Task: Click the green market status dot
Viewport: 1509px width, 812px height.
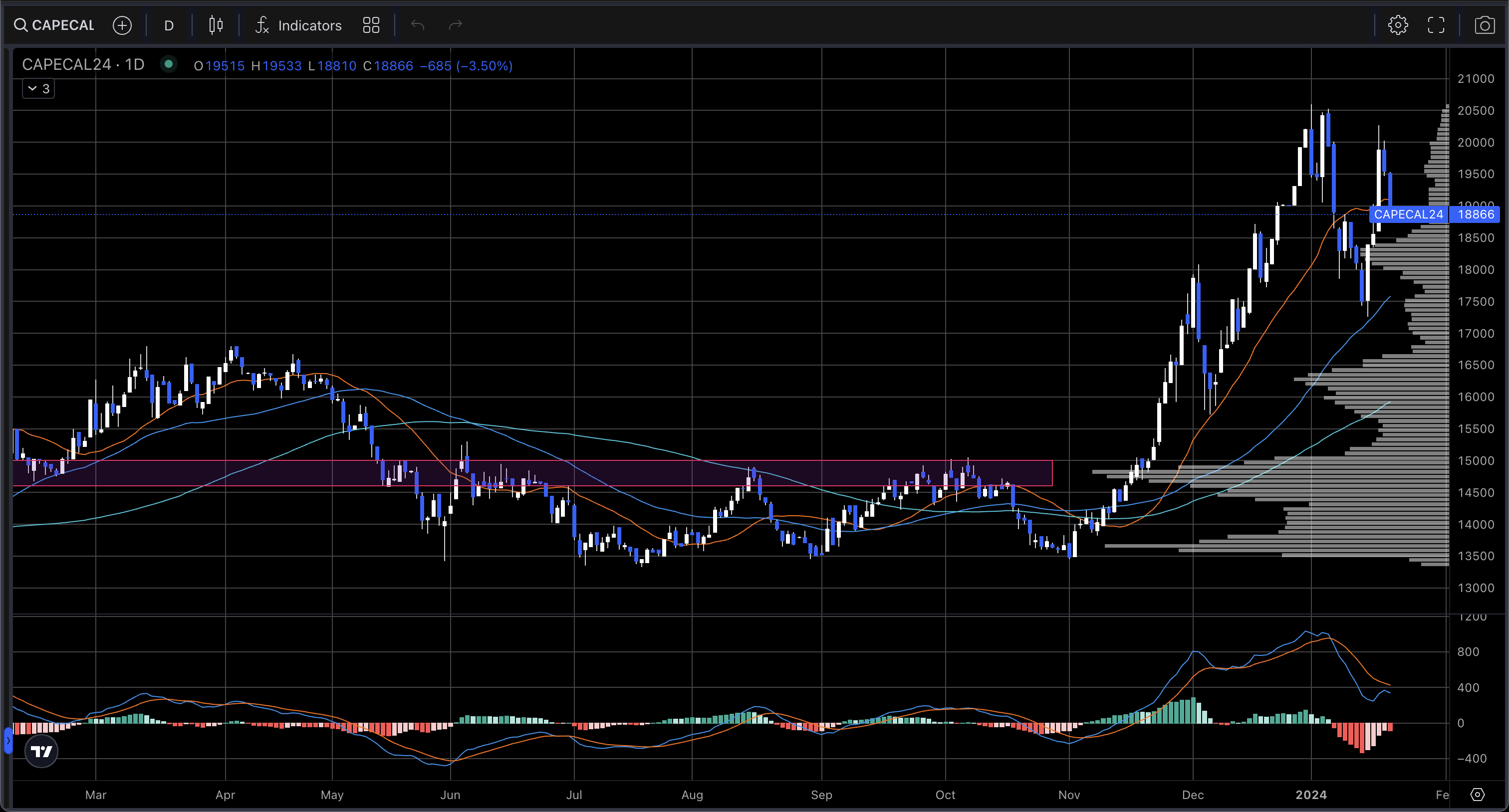Action: pyautogui.click(x=169, y=64)
